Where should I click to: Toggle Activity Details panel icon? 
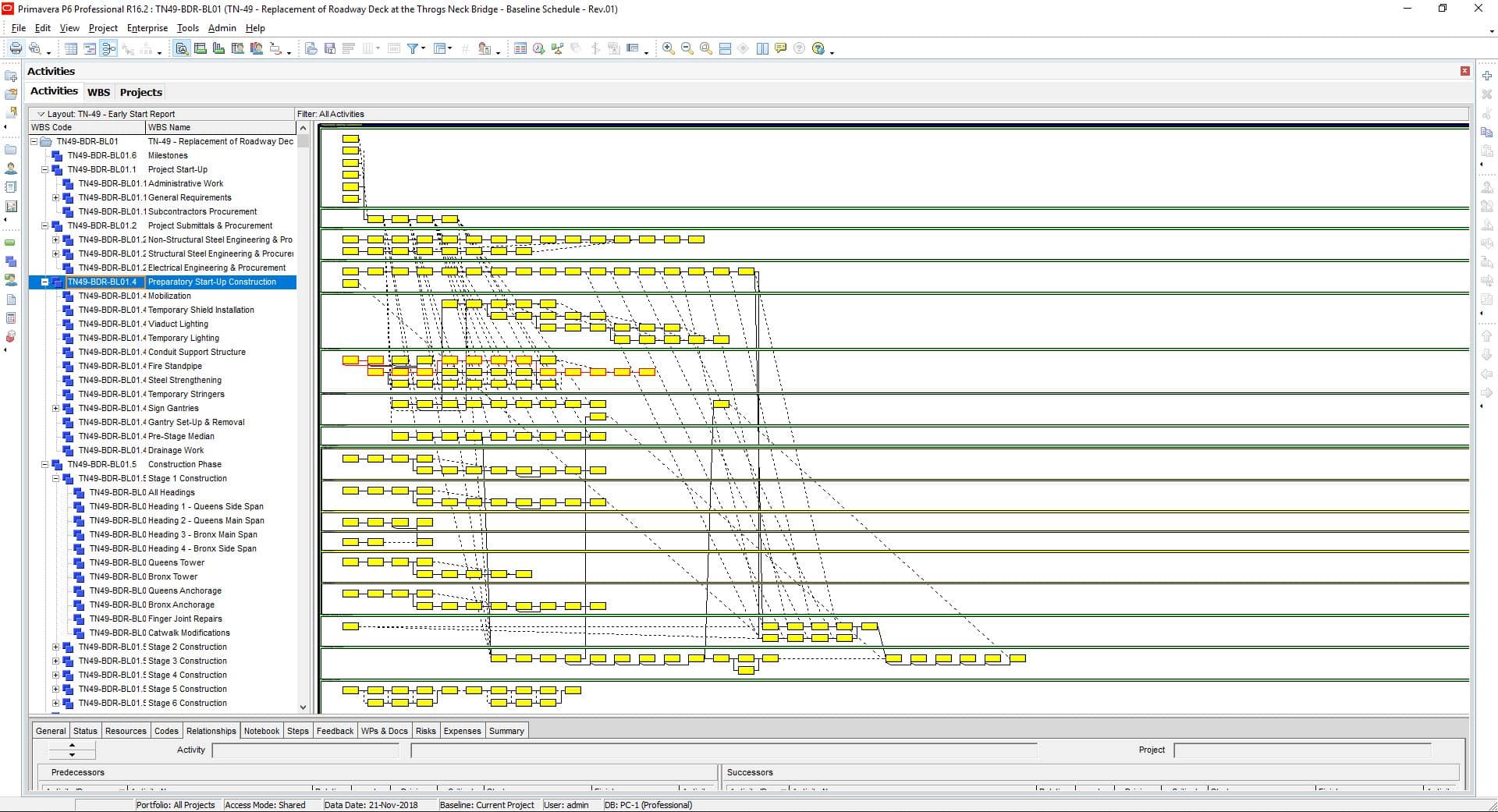tap(182, 48)
